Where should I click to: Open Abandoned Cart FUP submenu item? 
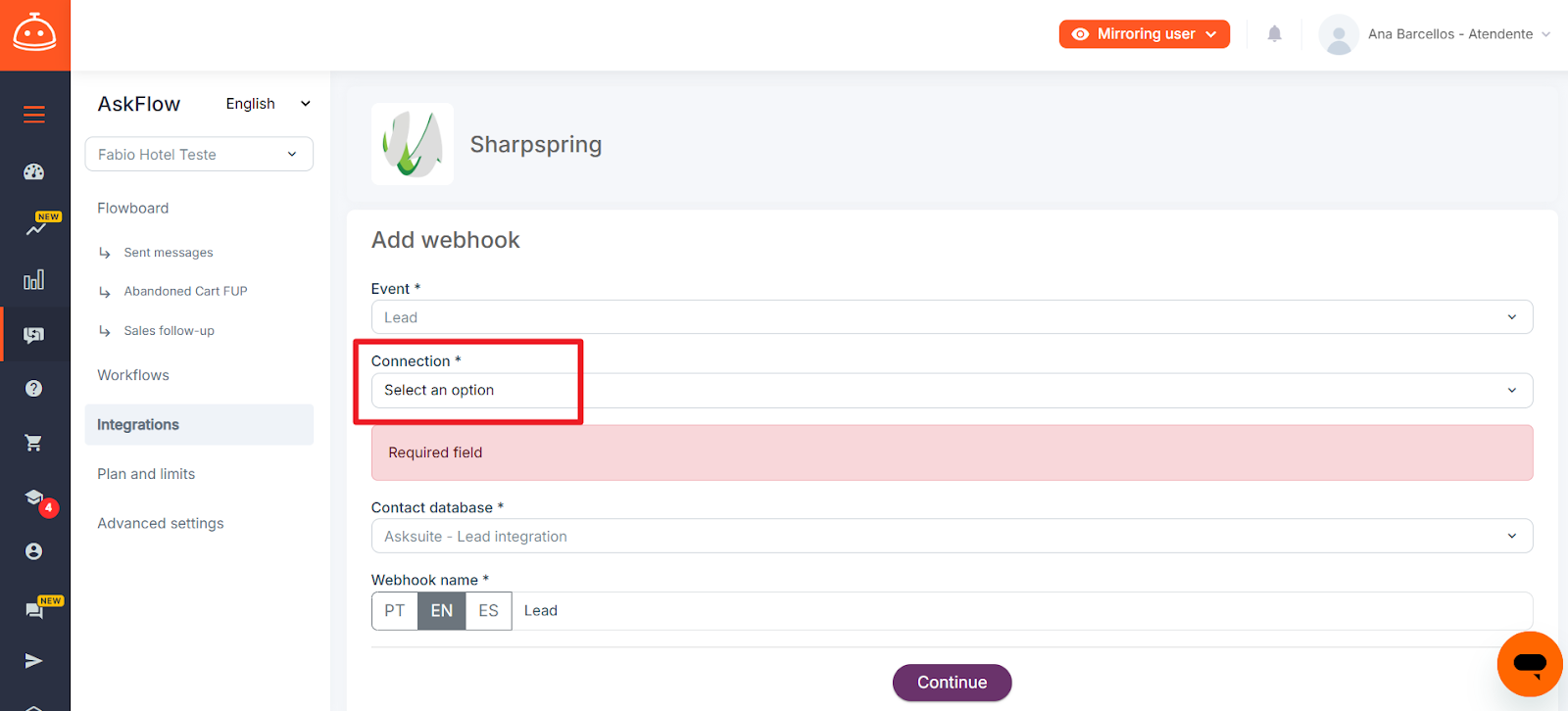[186, 292]
